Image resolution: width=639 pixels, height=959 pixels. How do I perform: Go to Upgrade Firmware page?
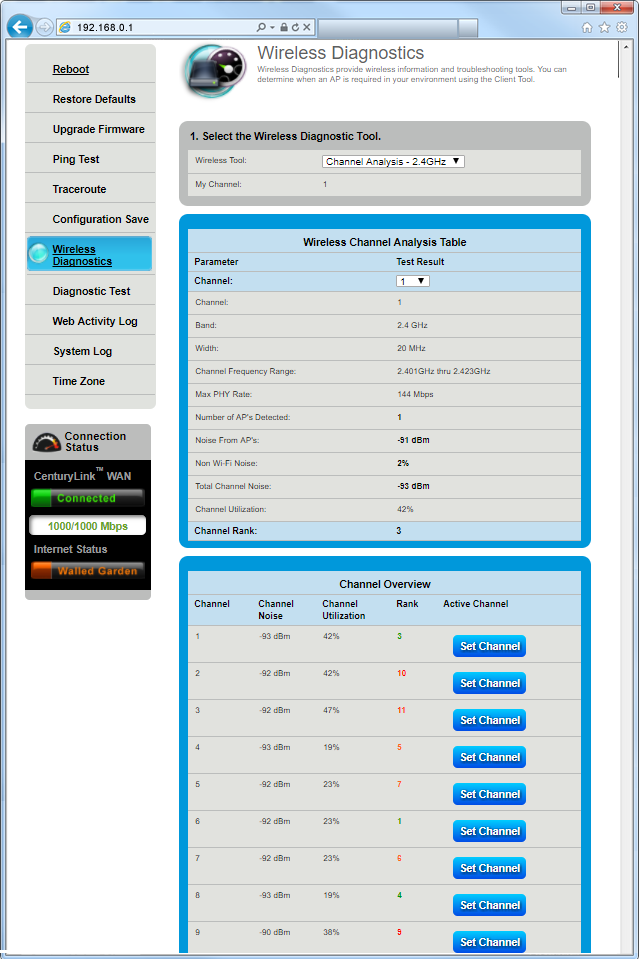click(x=98, y=129)
